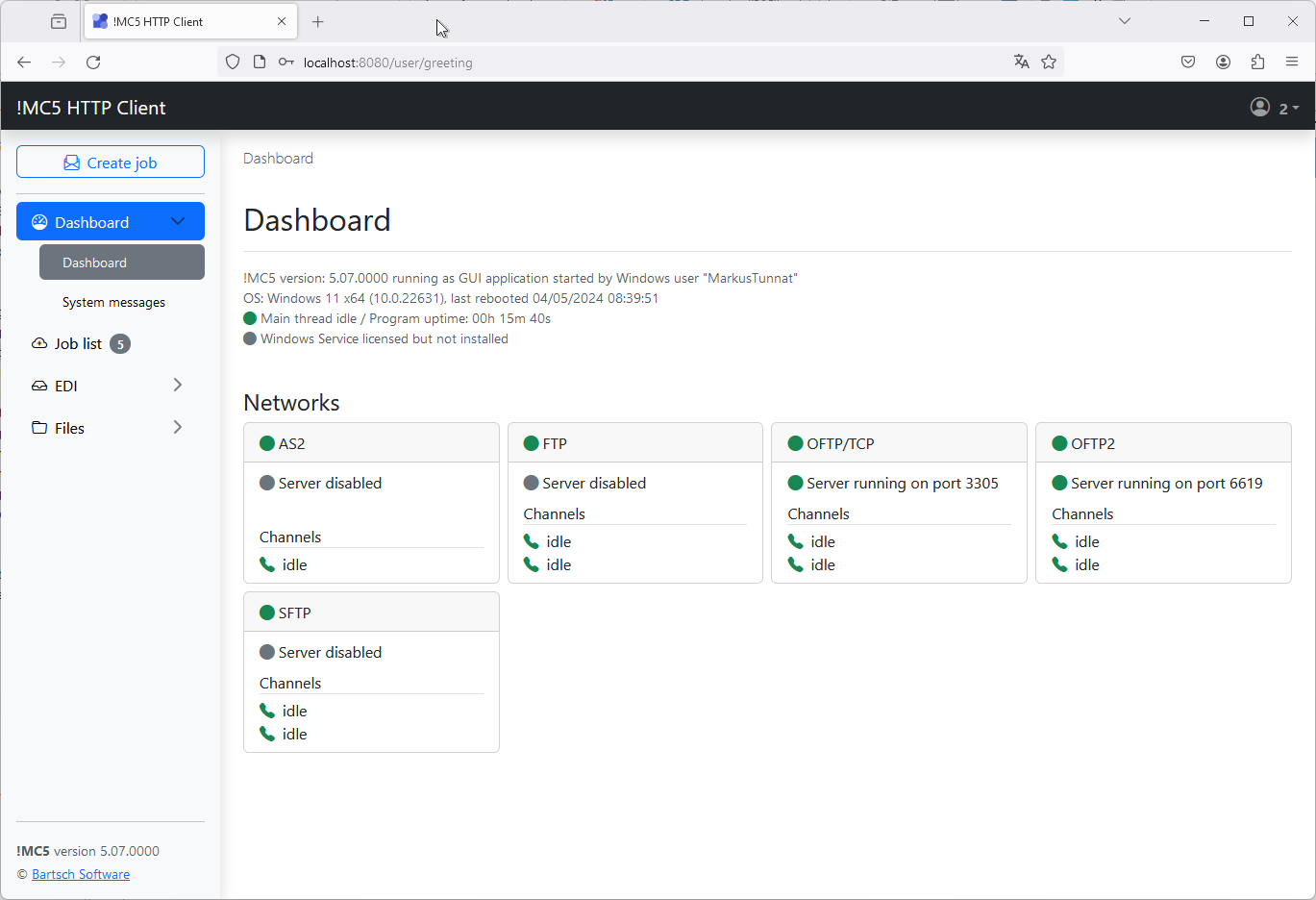Expand the Files menu chevron
The width and height of the screenshot is (1316, 900).
[178, 427]
